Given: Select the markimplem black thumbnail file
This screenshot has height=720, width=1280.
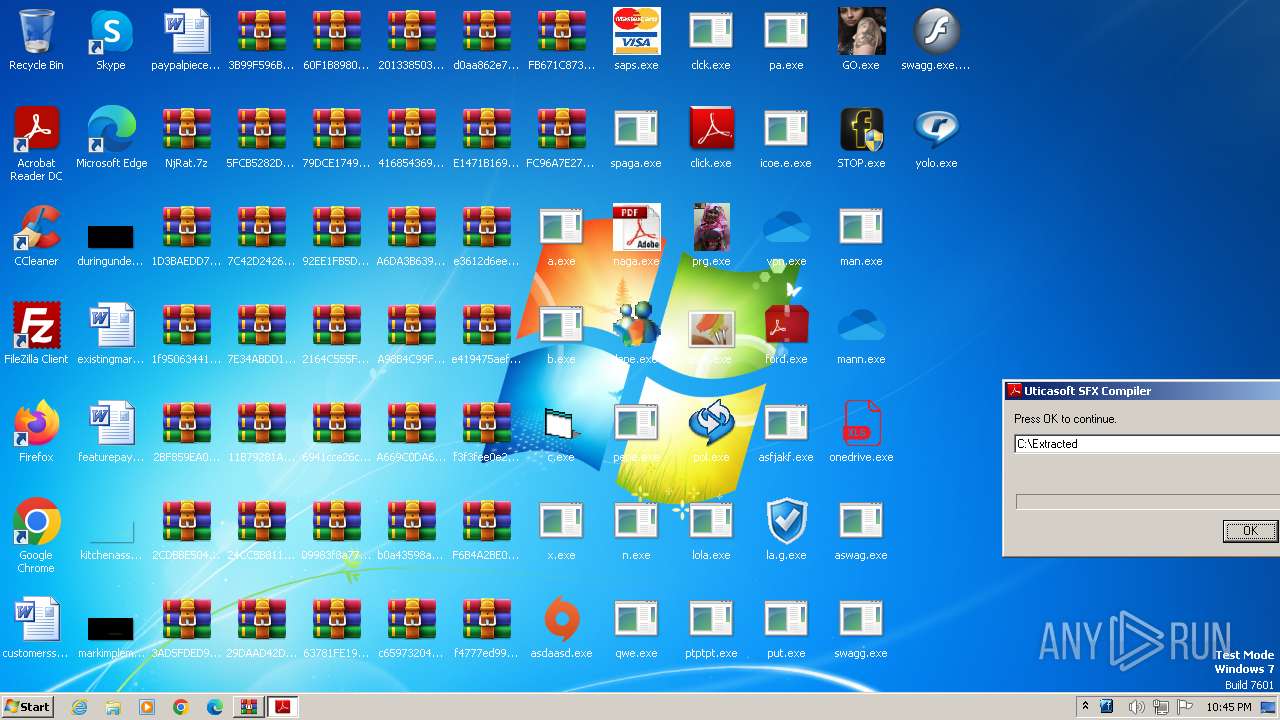Looking at the screenshot, I should (x=111, y=628).
